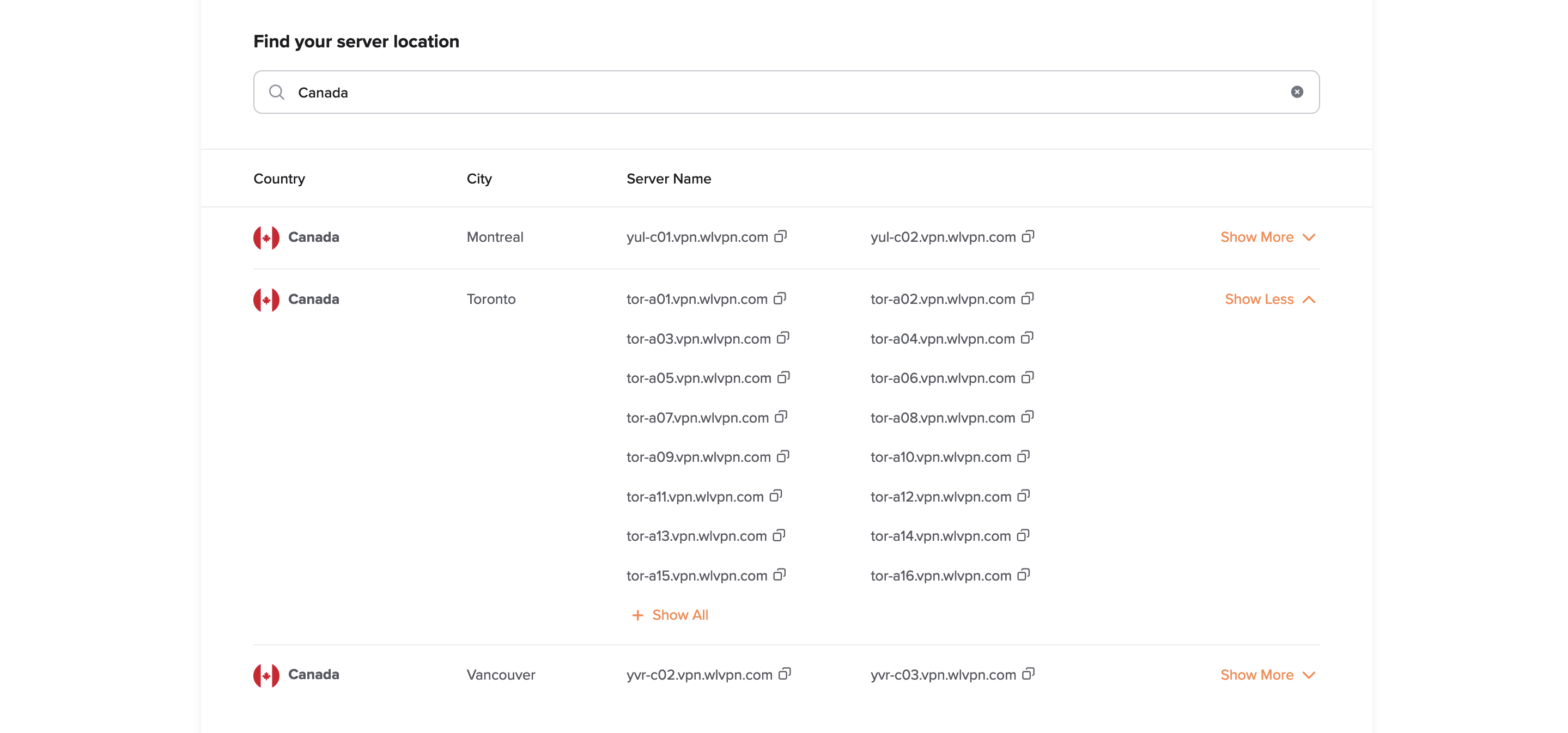Copy tor-a11.vpn.wlvpn.com server name

[x=776, y=496]
